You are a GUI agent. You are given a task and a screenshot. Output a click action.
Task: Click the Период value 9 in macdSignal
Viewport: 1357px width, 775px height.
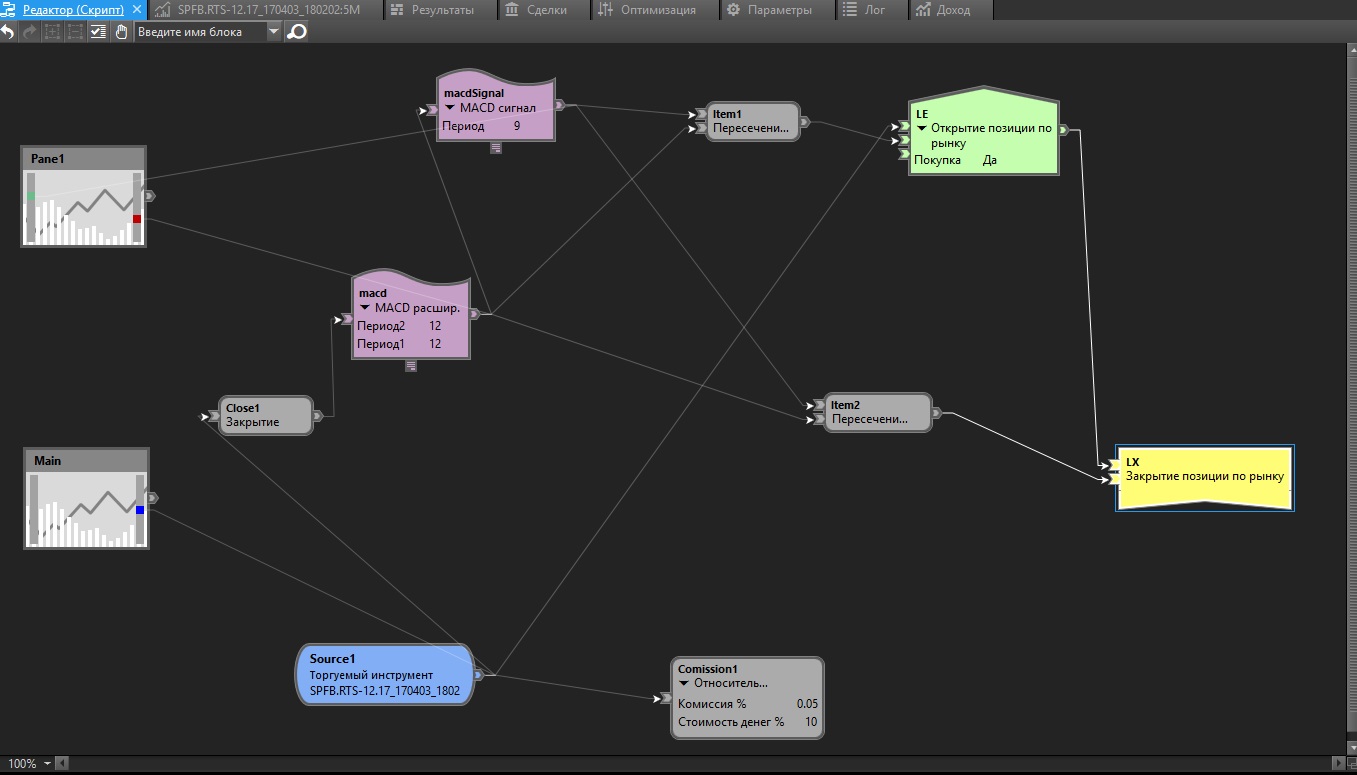[x=517, y=126]
